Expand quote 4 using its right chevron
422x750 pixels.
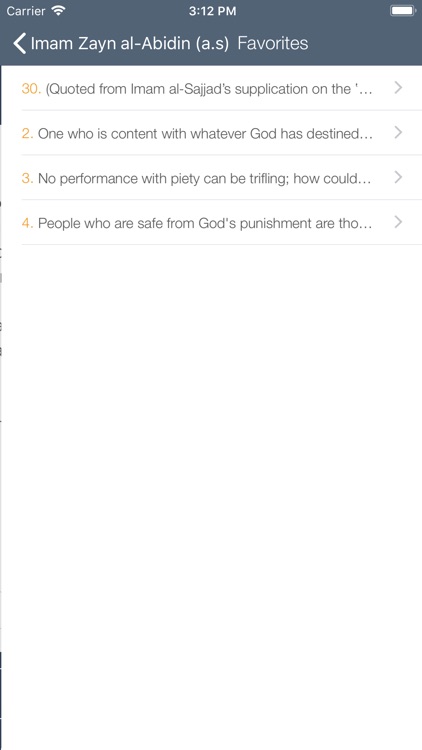click(x=398, y=222)
